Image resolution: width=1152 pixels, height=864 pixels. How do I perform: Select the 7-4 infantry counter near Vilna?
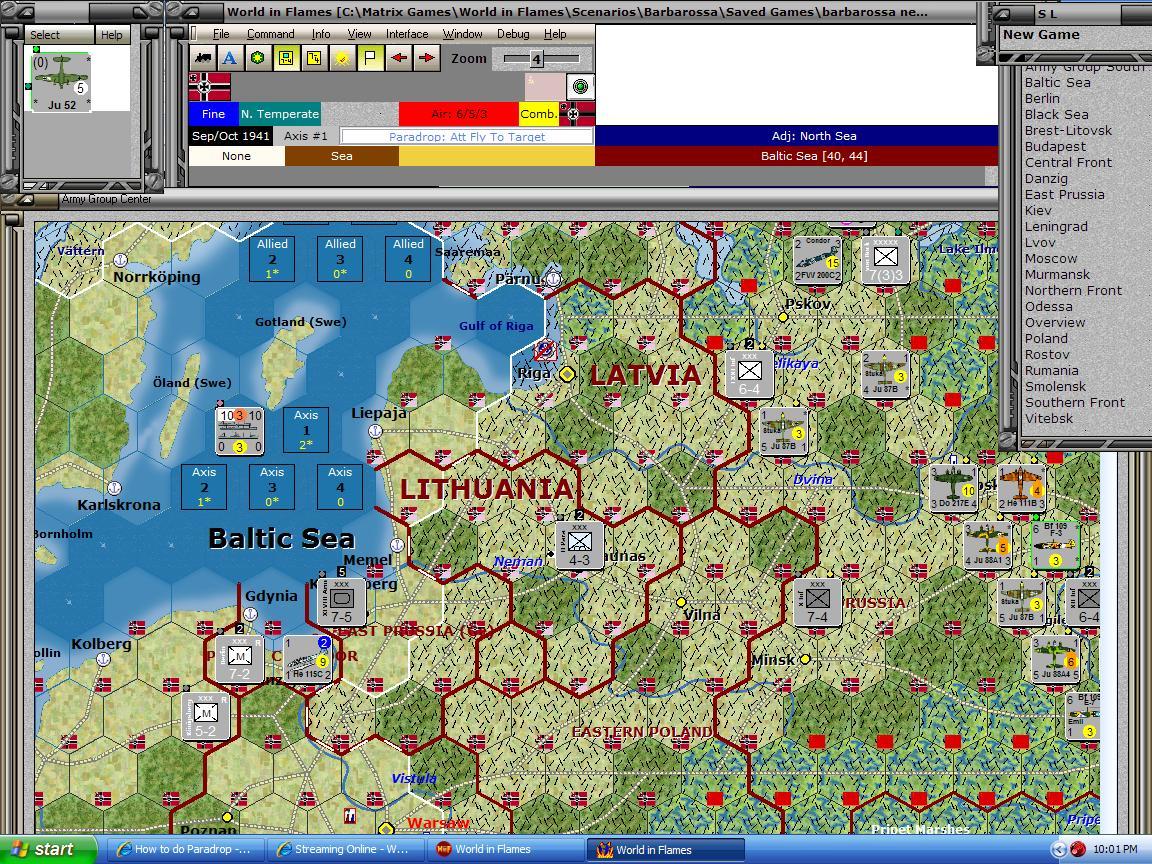click(817, 602)
